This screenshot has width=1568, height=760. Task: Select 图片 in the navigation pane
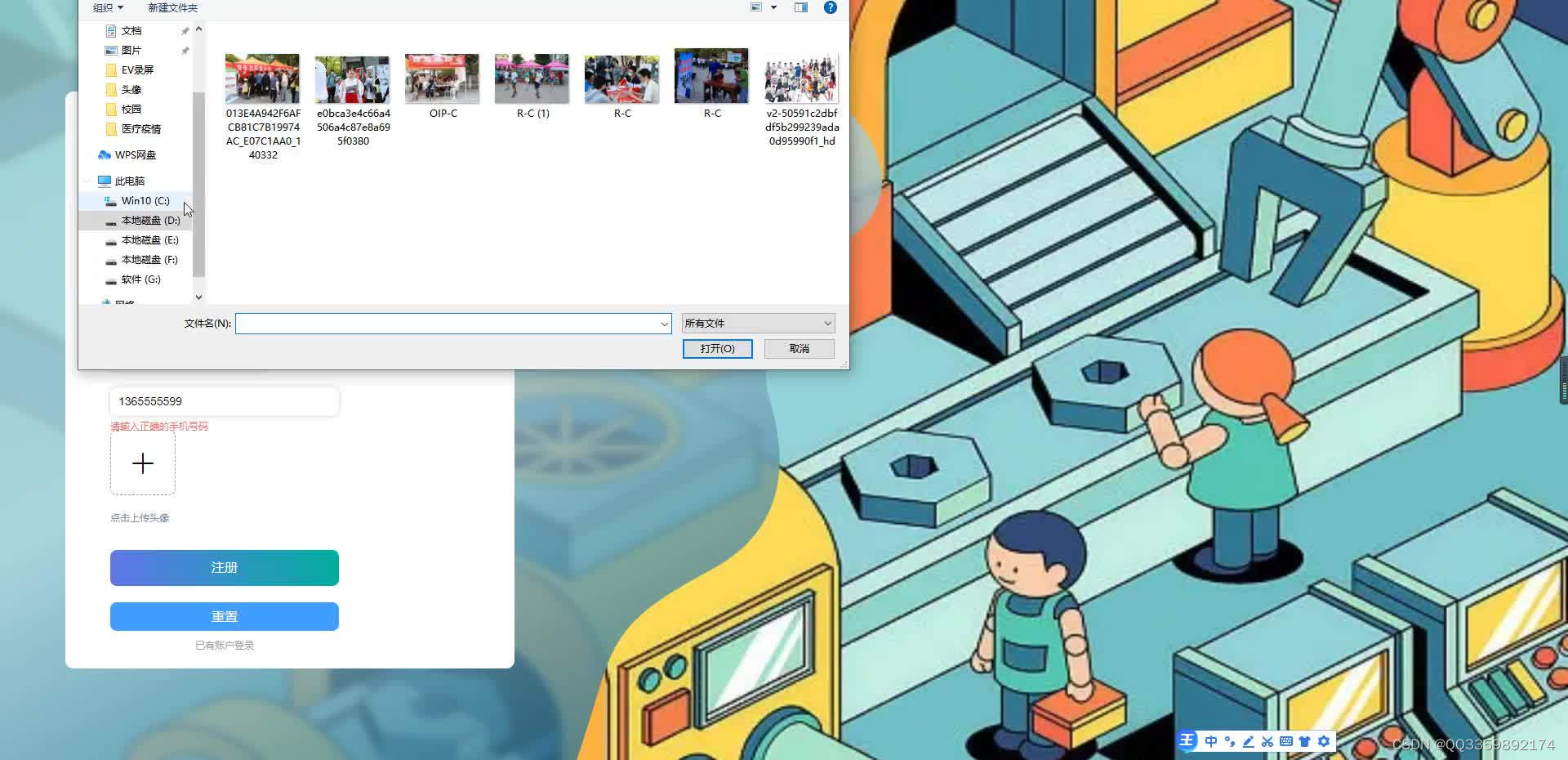point(131,51)
